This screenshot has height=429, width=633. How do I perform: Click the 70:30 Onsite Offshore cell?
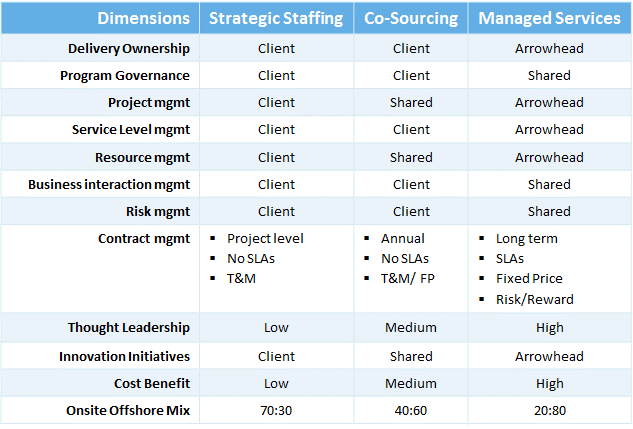pyautogui.click(x=276, y=409)
